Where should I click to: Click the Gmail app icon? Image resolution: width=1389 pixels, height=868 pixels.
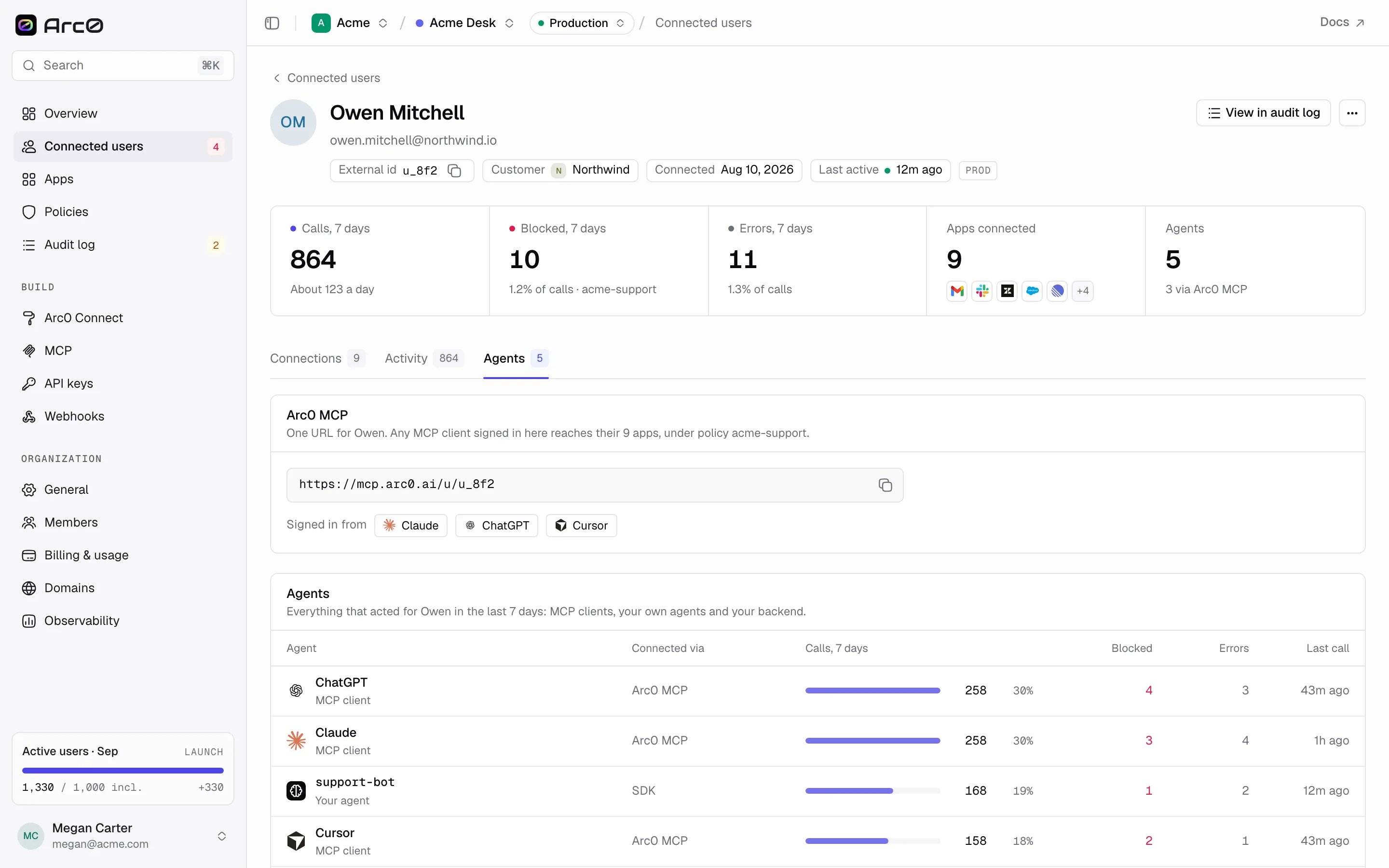pos(957,290)
